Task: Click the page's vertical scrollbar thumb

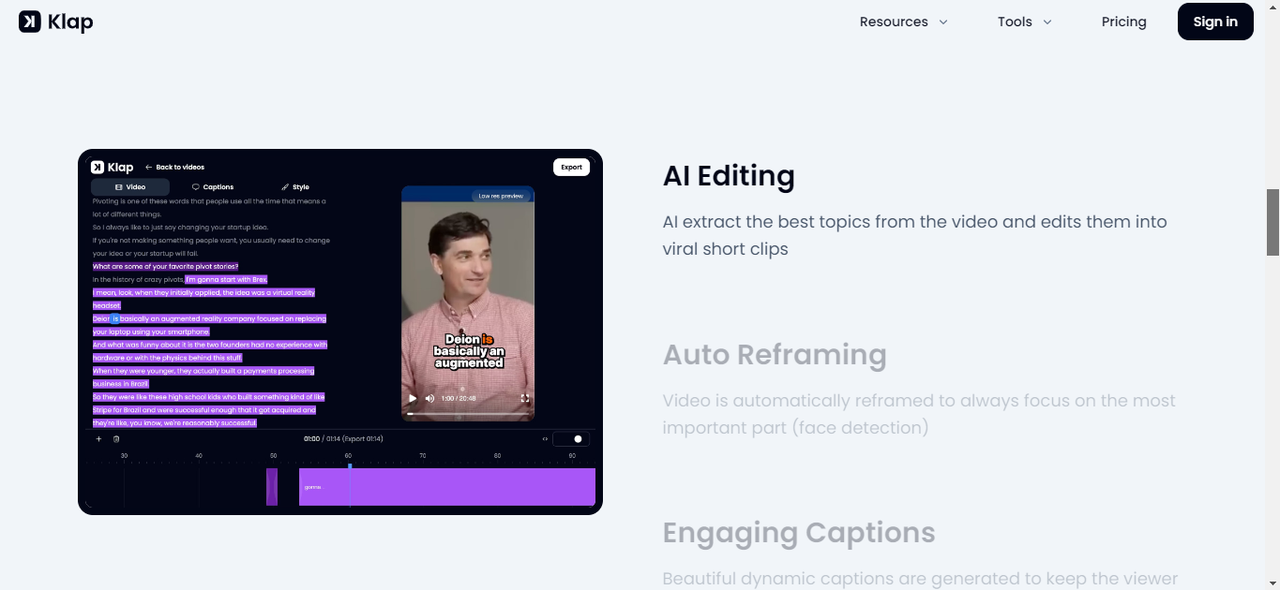Action: pos(1273,221)
